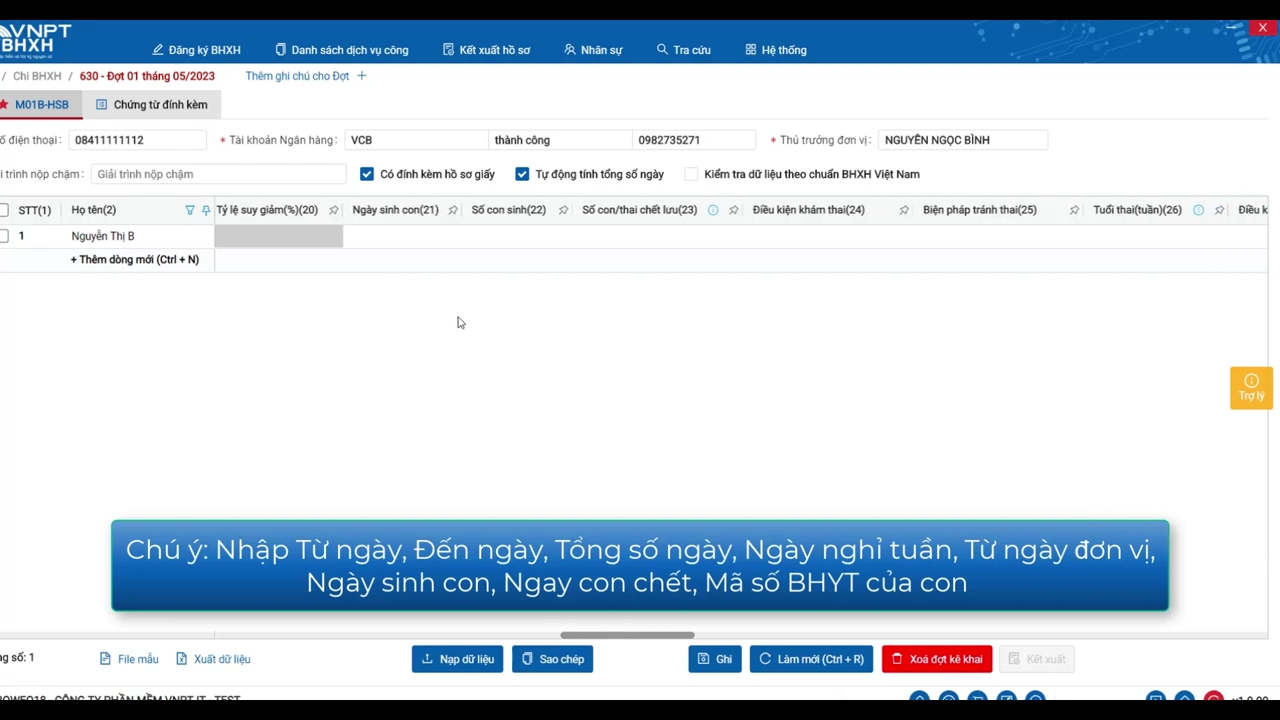Pin the Tuổi thai(tuần)(26) column
The width and height of the screenshot is (1280, 720).
(1219, 210)
